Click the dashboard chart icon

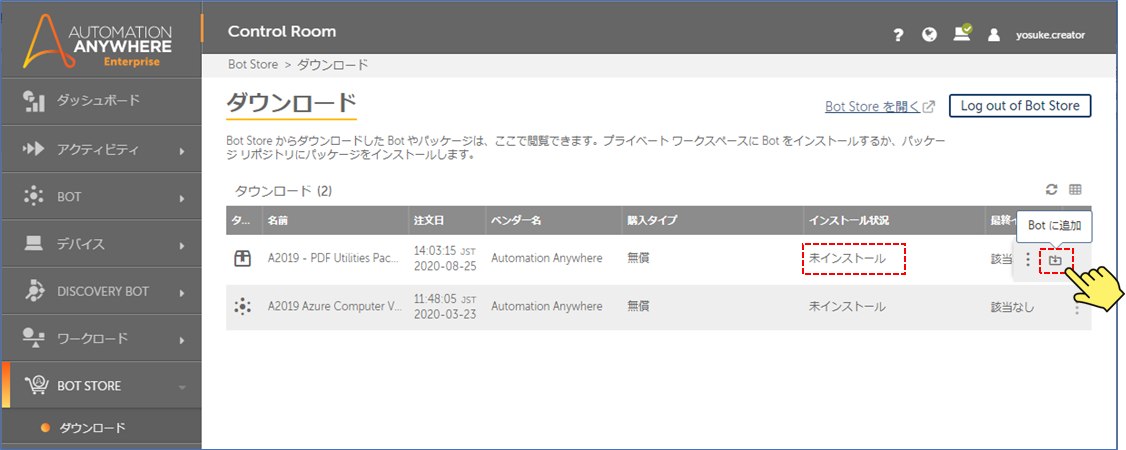[x=34, y=100]
